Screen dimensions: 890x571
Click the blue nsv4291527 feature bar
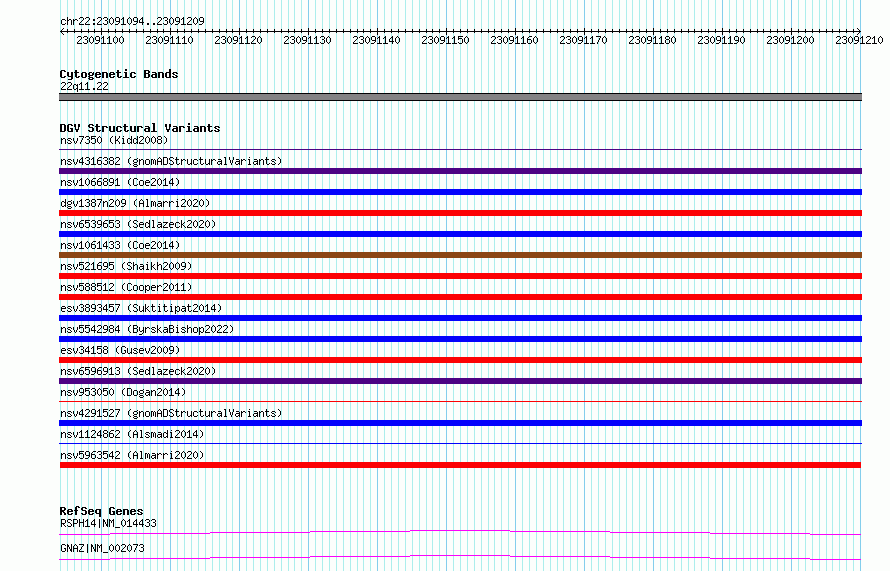[x=460, y=423]
